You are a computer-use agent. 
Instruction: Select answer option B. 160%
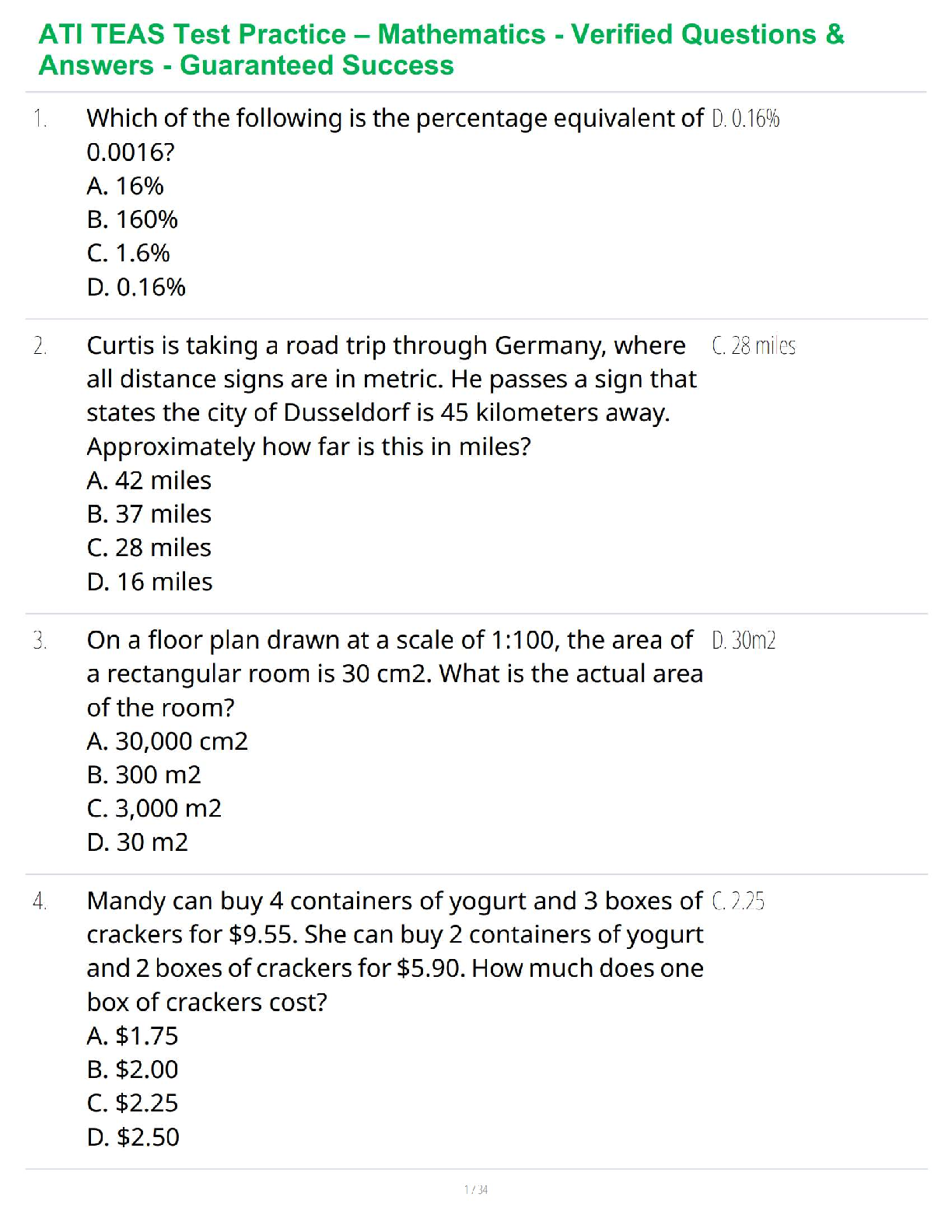(x=132, y=219)
